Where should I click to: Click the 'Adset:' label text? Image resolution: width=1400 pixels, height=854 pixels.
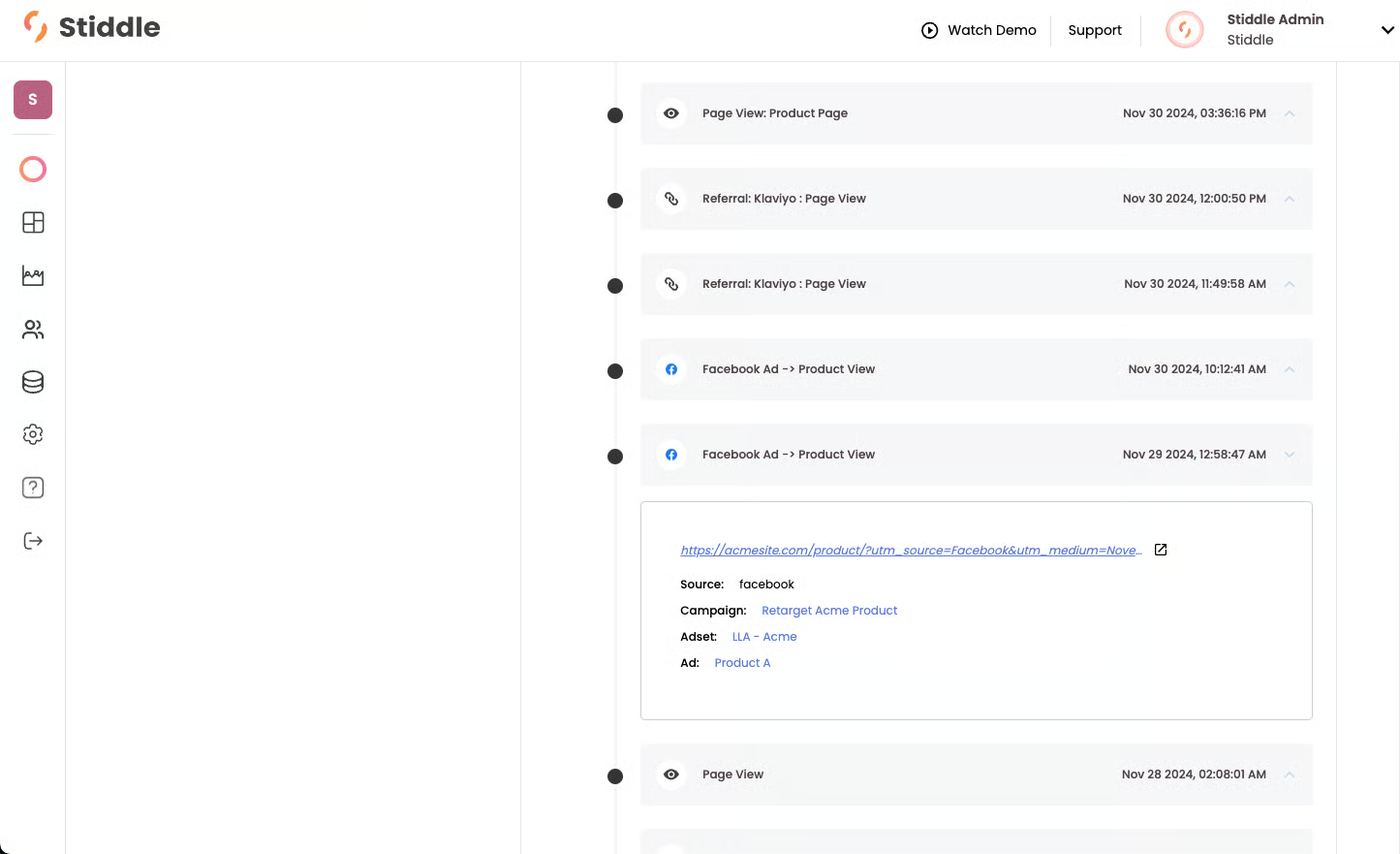(x=698, y=636)
